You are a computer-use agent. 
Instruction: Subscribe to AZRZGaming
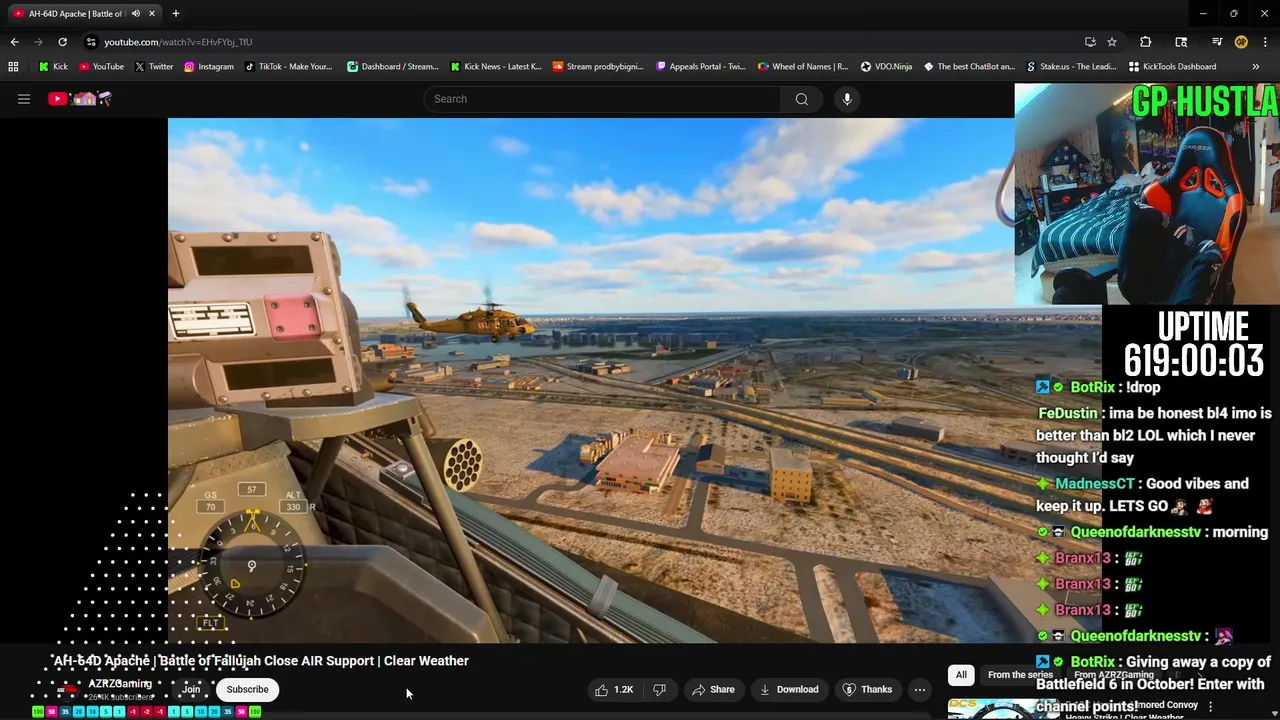coord(247,689)
